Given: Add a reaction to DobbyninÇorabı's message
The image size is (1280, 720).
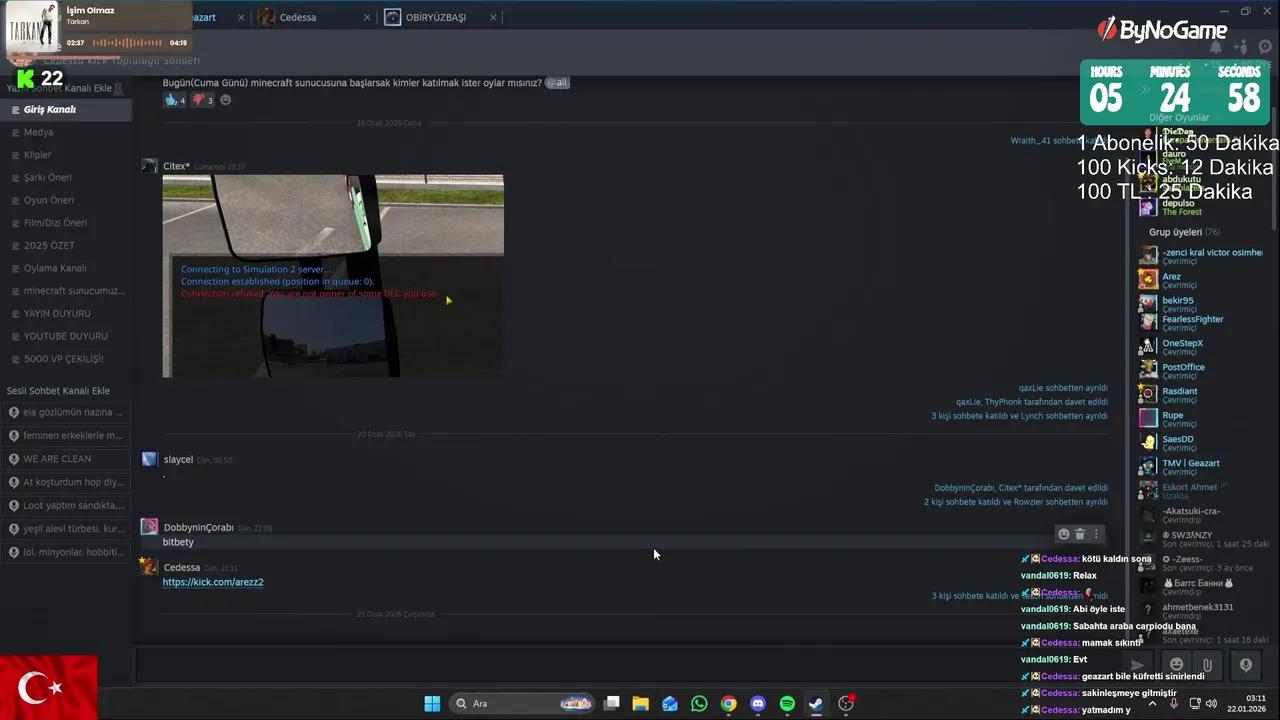Looking at the screenshot, I should (1063, 534).
